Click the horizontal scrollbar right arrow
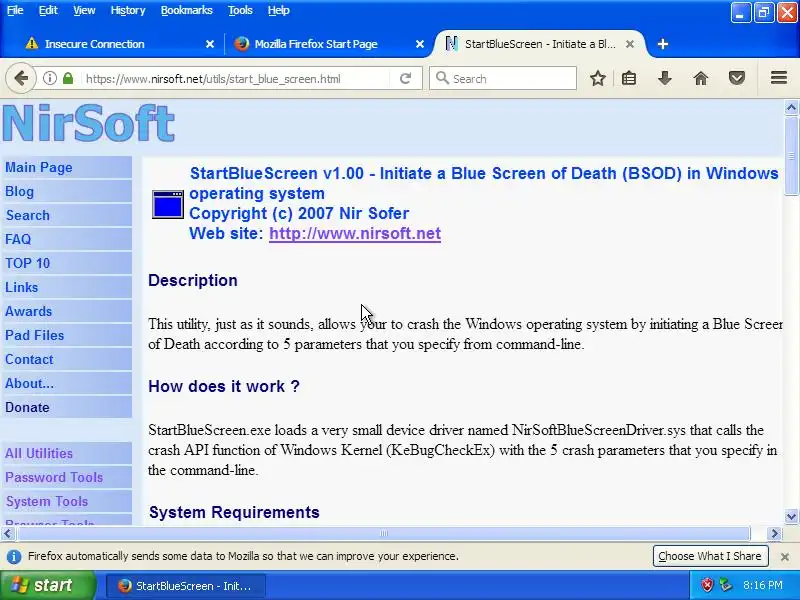Screen dimensions: 800x600 pyautogui.click(x=774, y=534)
